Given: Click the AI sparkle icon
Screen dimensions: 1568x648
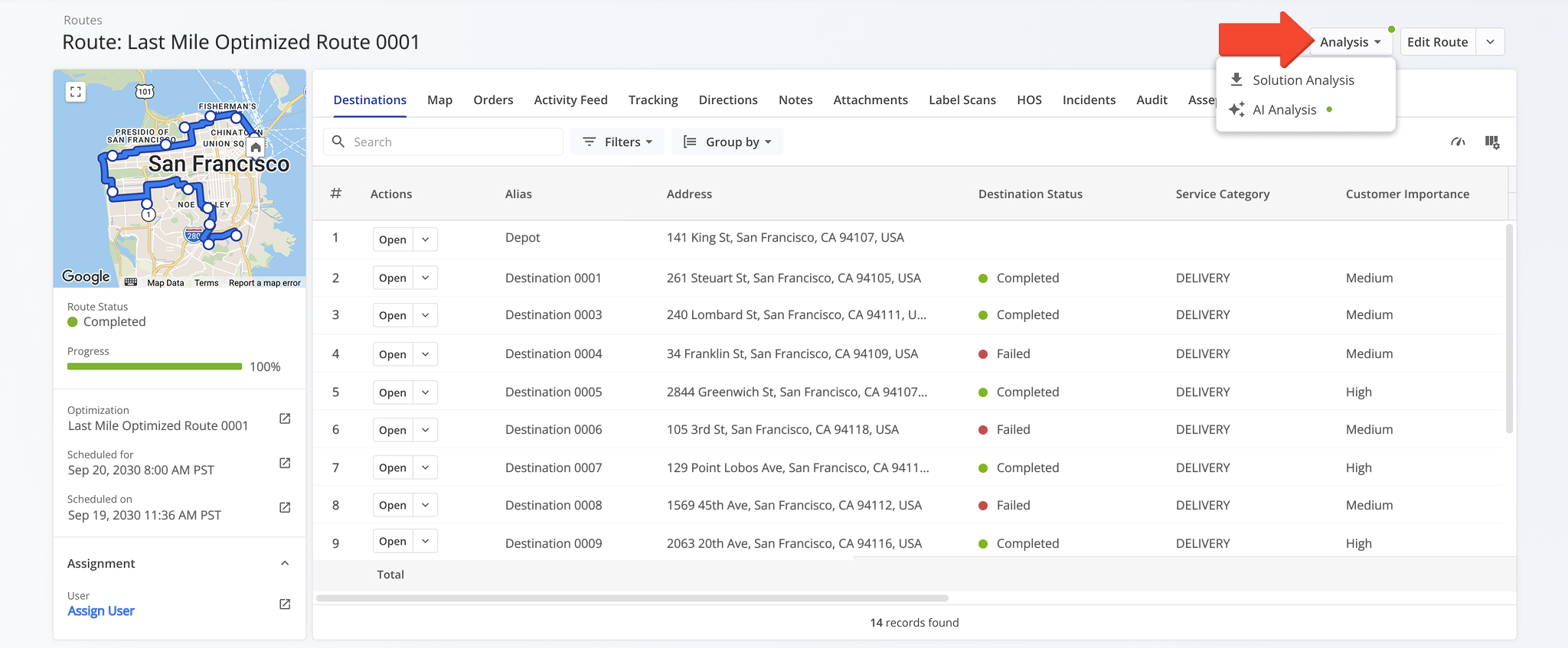Looking at the screenshot, I should click(1236, 109).
